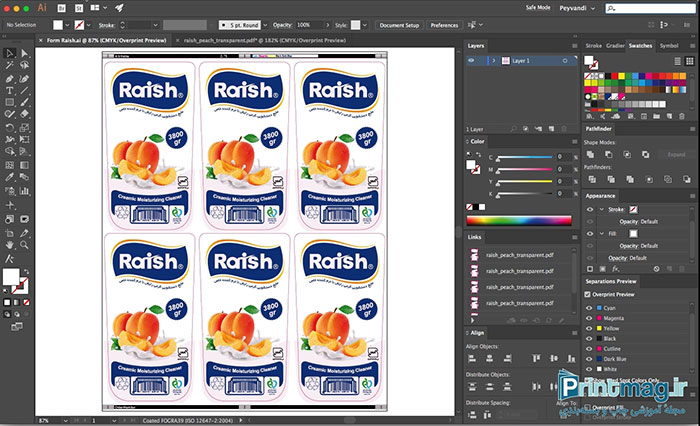Viewport: 700px width, 426px height.
Task: Switch to Form Raishai document tab
Action: click(x=106, y=40)
